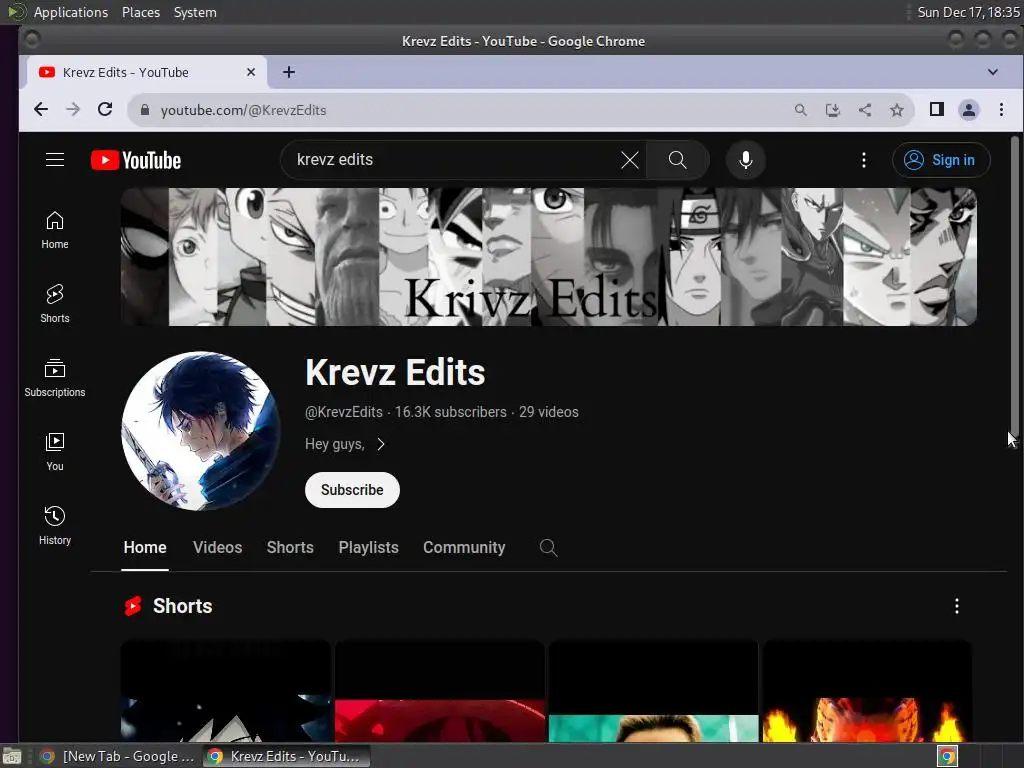Switch to the Playlists tab
Screen dimensions: 1024x768
click(x=368, y=547)
